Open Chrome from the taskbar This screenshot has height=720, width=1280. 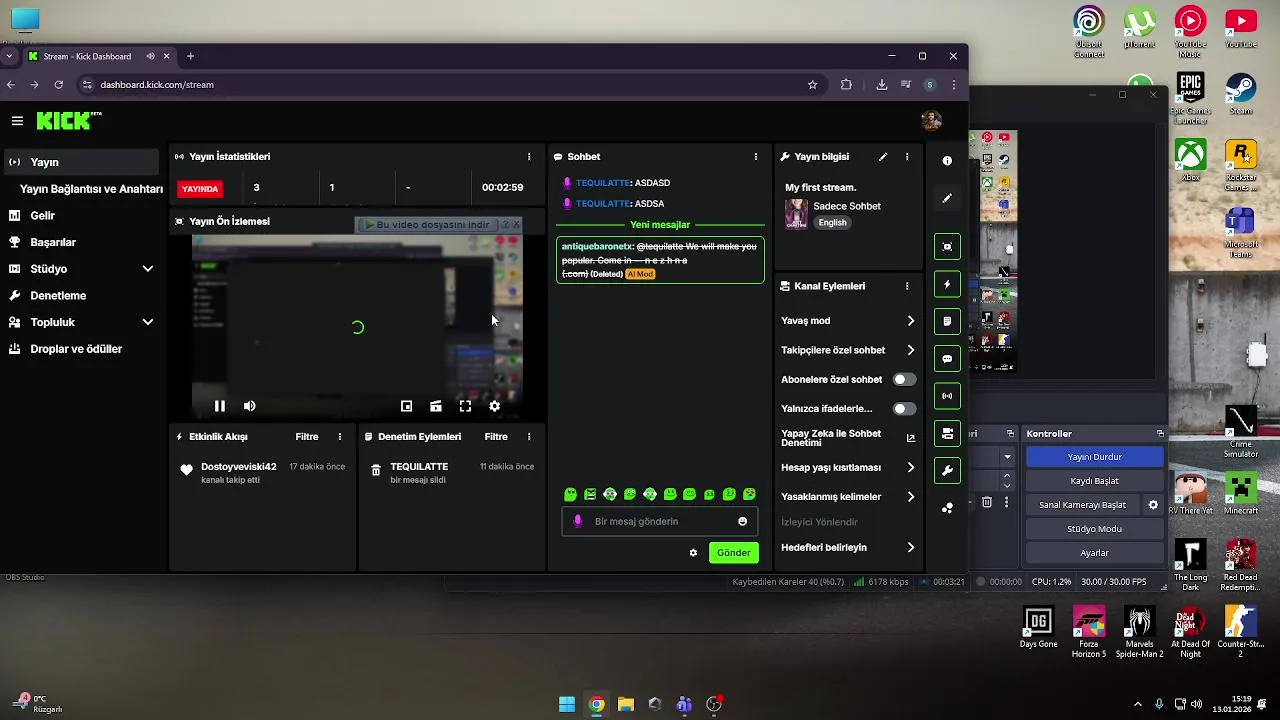[x=596, y=704]
